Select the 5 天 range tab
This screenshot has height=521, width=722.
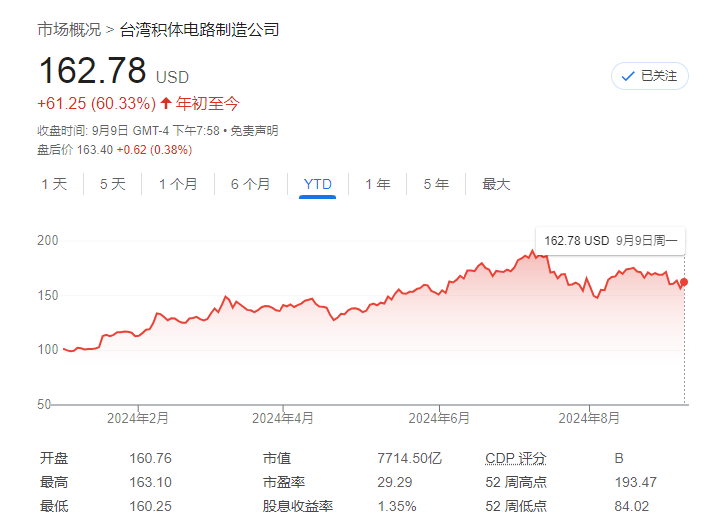[x=113, y=184]
